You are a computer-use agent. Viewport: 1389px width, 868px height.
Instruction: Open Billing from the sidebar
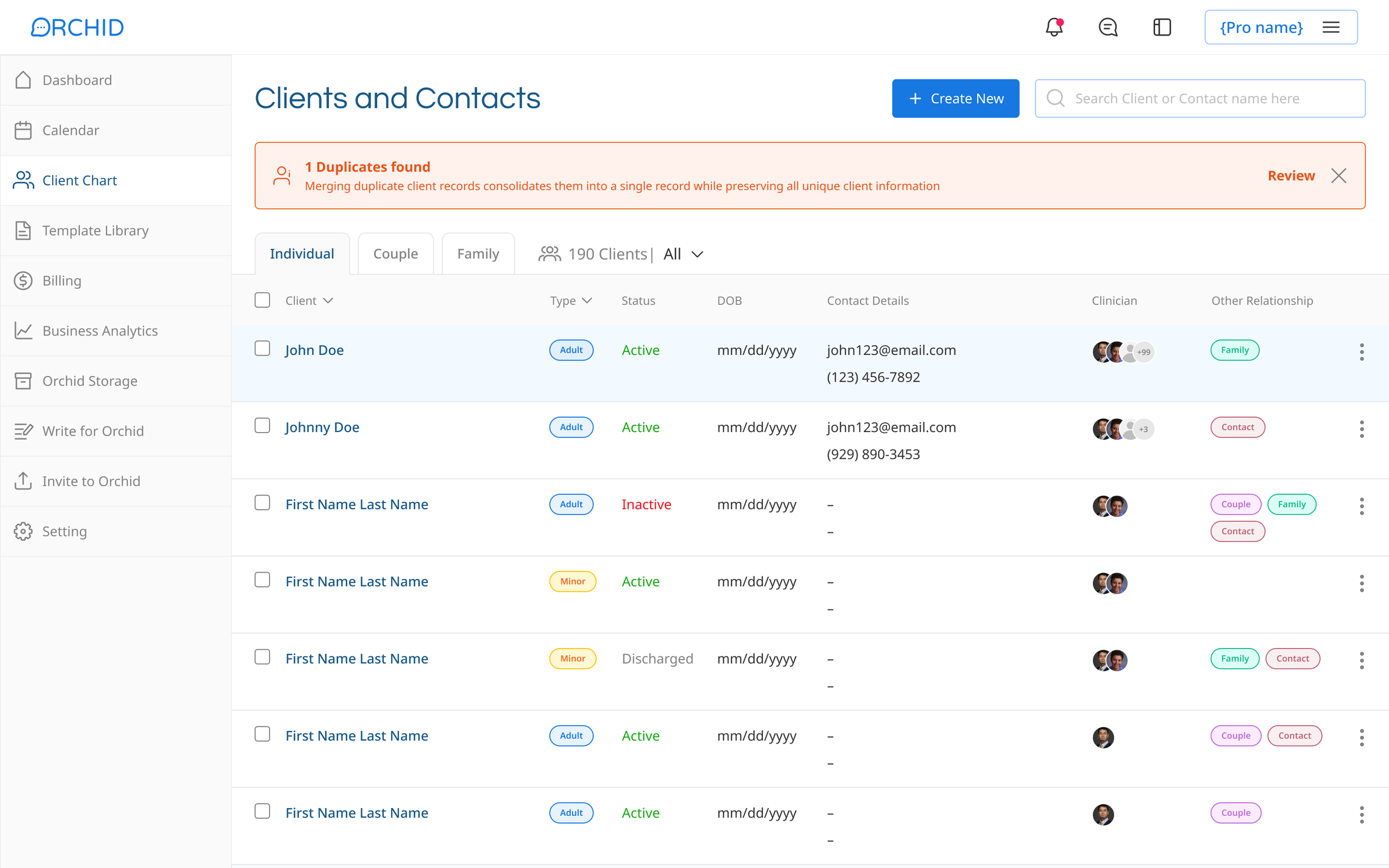point(62,280)
